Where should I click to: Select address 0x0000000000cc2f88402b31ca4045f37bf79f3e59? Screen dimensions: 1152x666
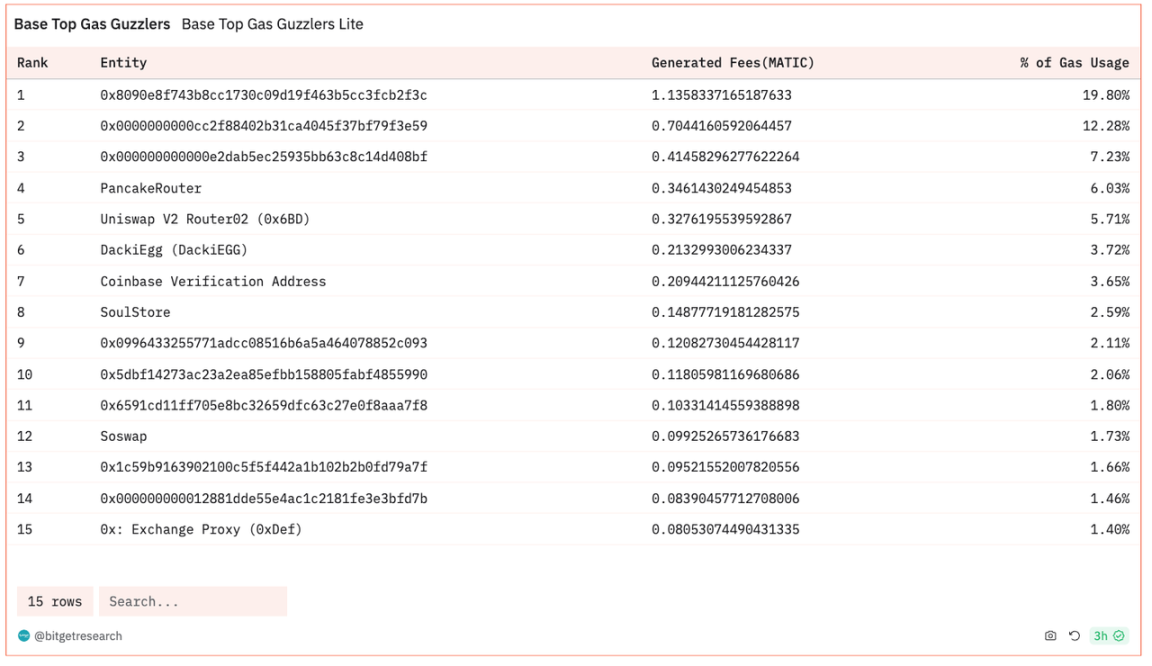(264, 126)
